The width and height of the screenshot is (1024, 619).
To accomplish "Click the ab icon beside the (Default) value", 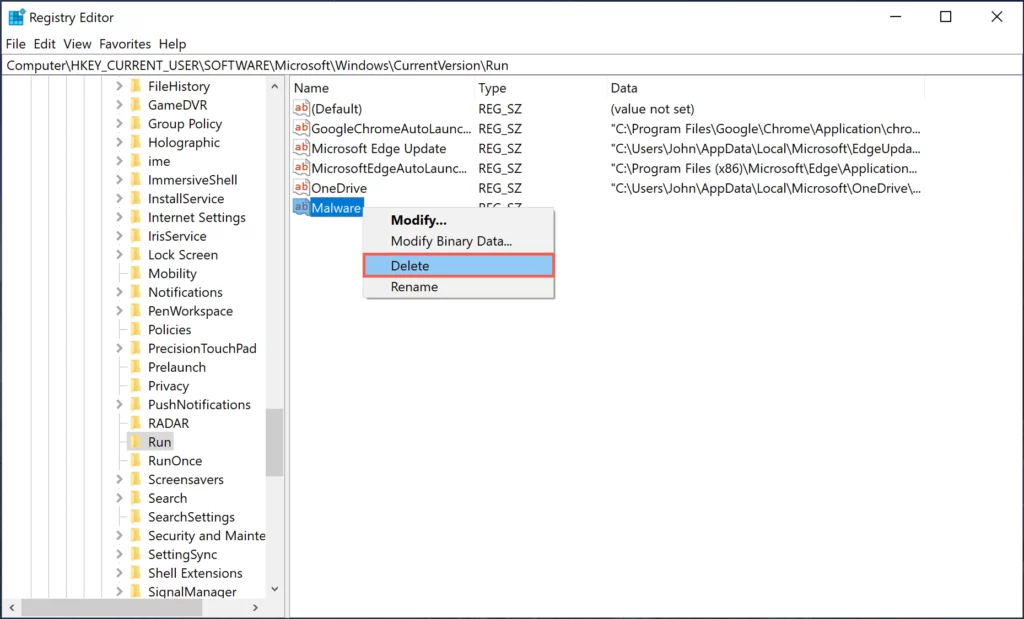I will tap(302, 108).
